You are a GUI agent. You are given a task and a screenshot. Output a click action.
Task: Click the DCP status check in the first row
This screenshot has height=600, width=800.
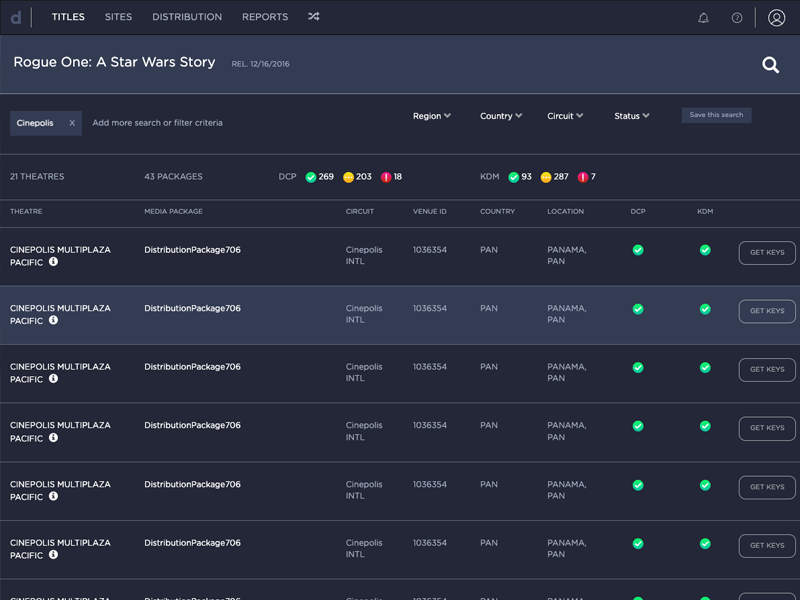pyautogui.click(x=638, y=250)
